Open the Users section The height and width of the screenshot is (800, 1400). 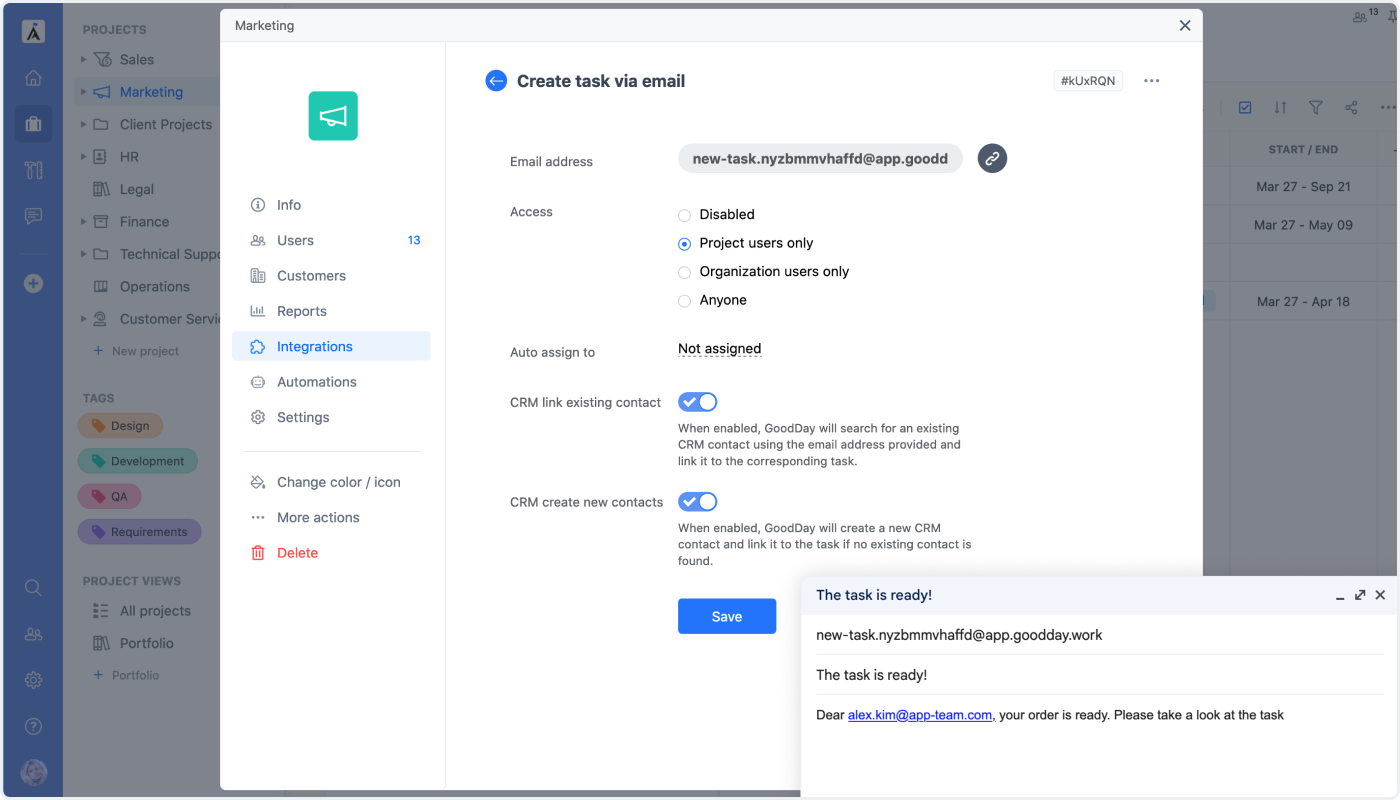click(331, 240)
